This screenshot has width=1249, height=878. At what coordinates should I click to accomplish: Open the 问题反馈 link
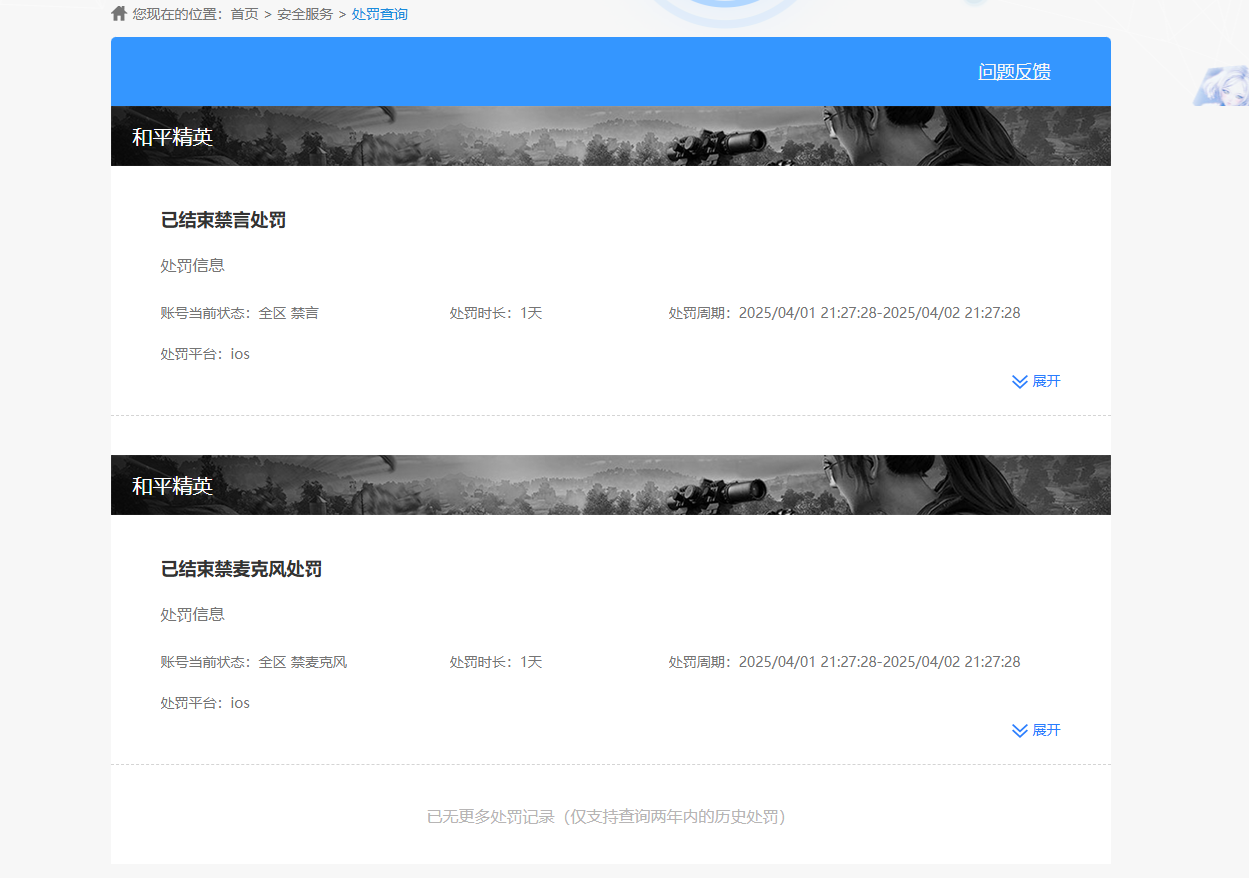click(1014, 72)
